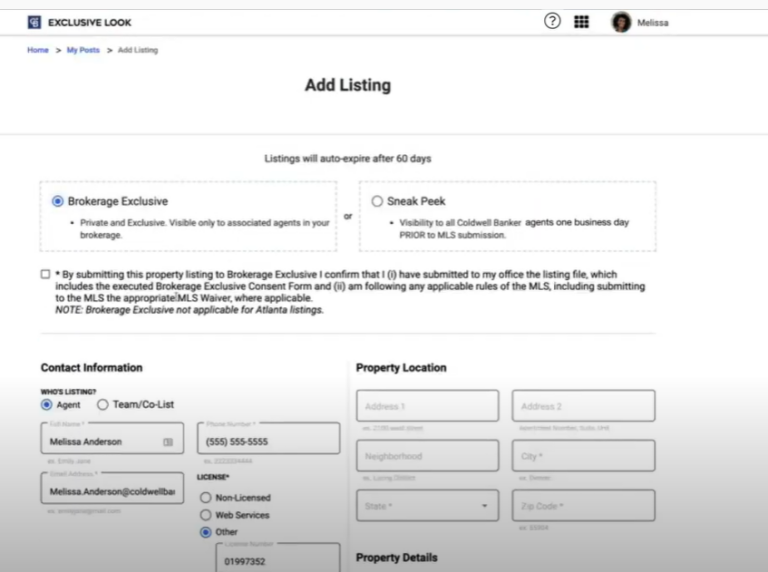Open the help question mark icon
The width and height of the screenshot is (768, 572).
552,21
